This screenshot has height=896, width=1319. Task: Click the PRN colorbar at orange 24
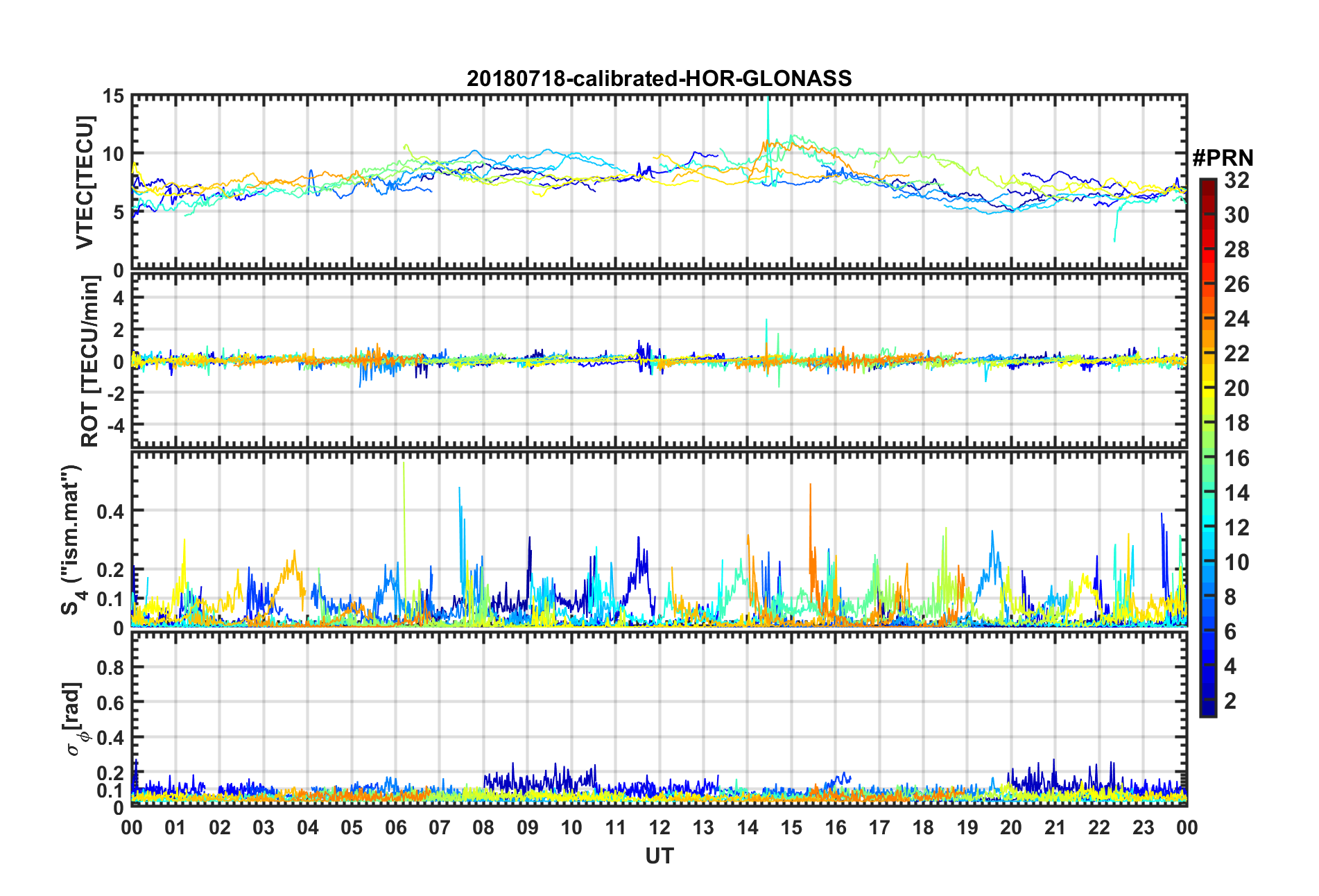(x=1208, y=320)
